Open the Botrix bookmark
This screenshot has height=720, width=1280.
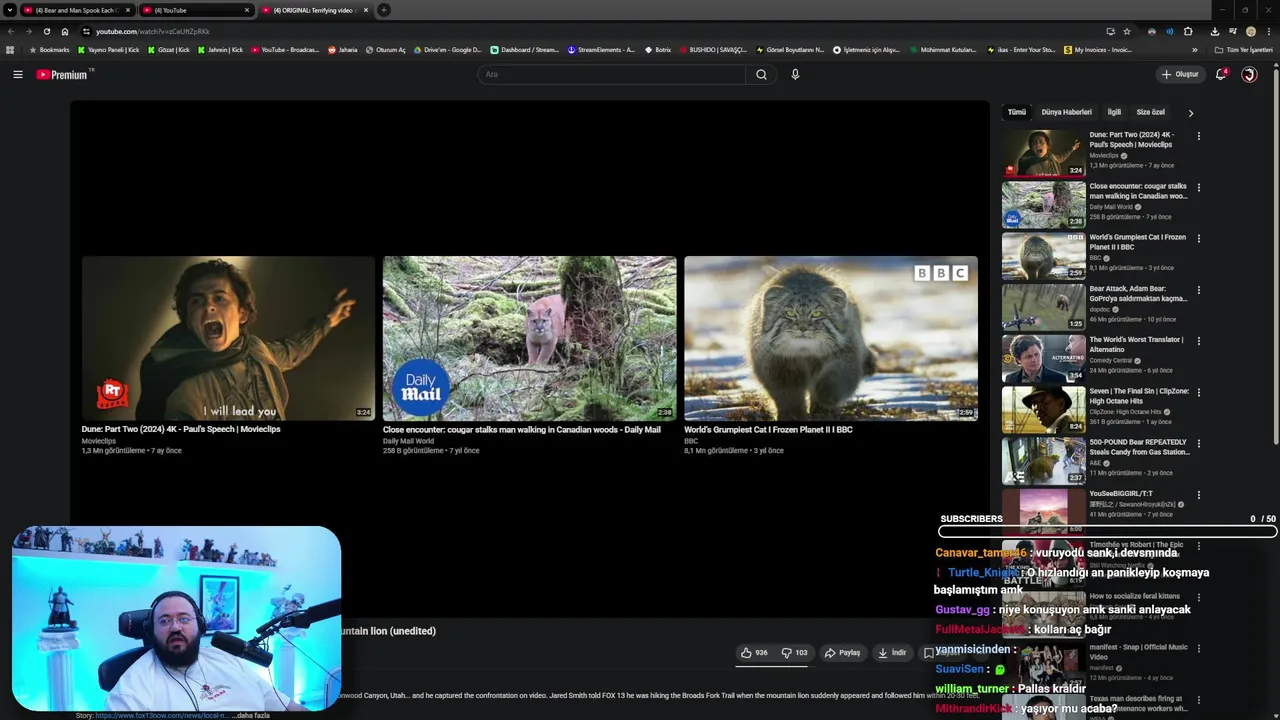click(x=658, y=49)
